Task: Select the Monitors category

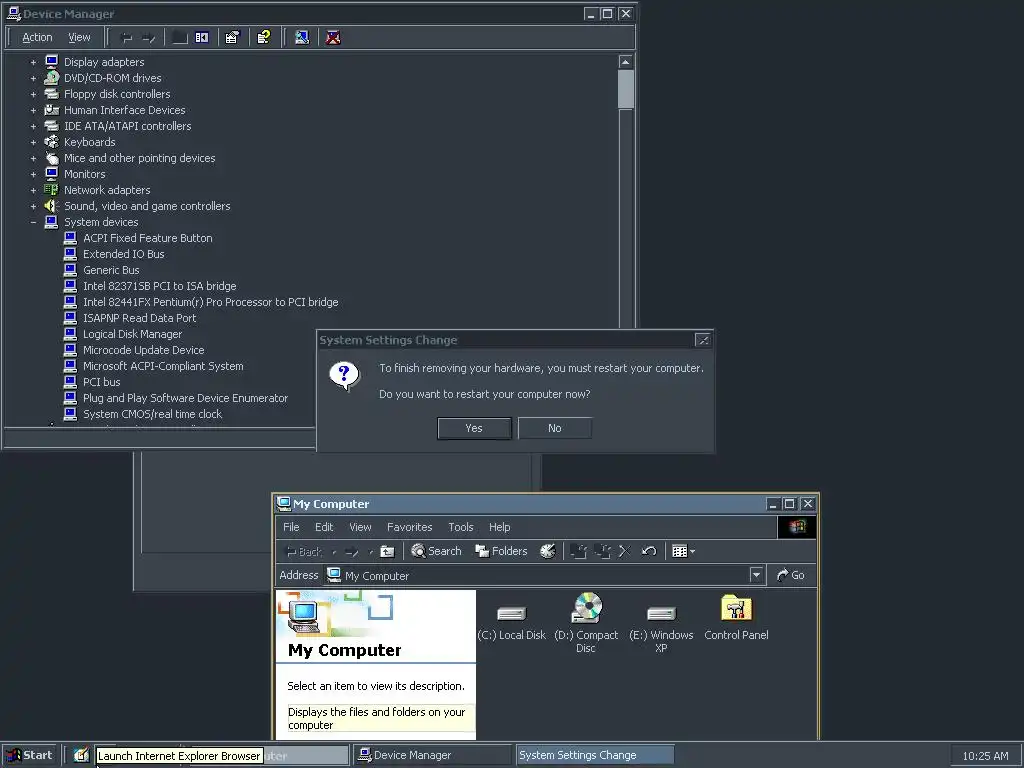Action: [x=84, y=174]
